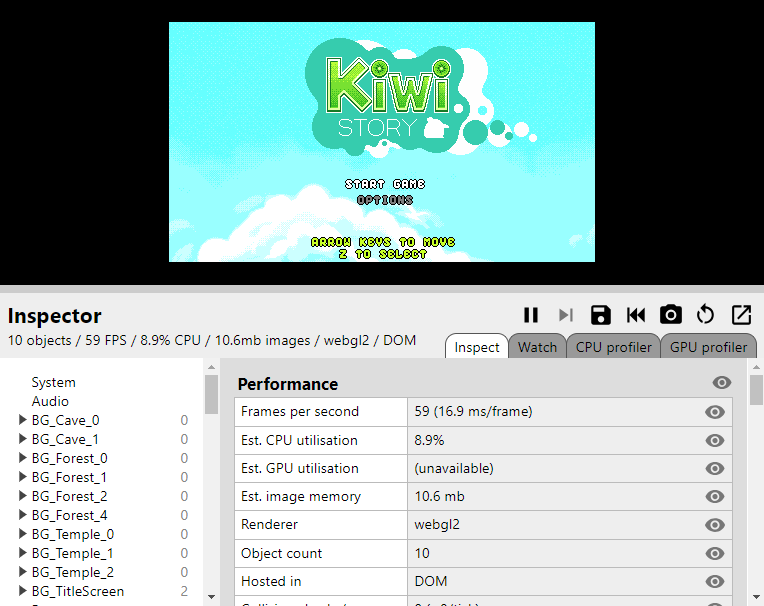
Task: Watch the Frames per second value
Action: [x=714, y=412]
